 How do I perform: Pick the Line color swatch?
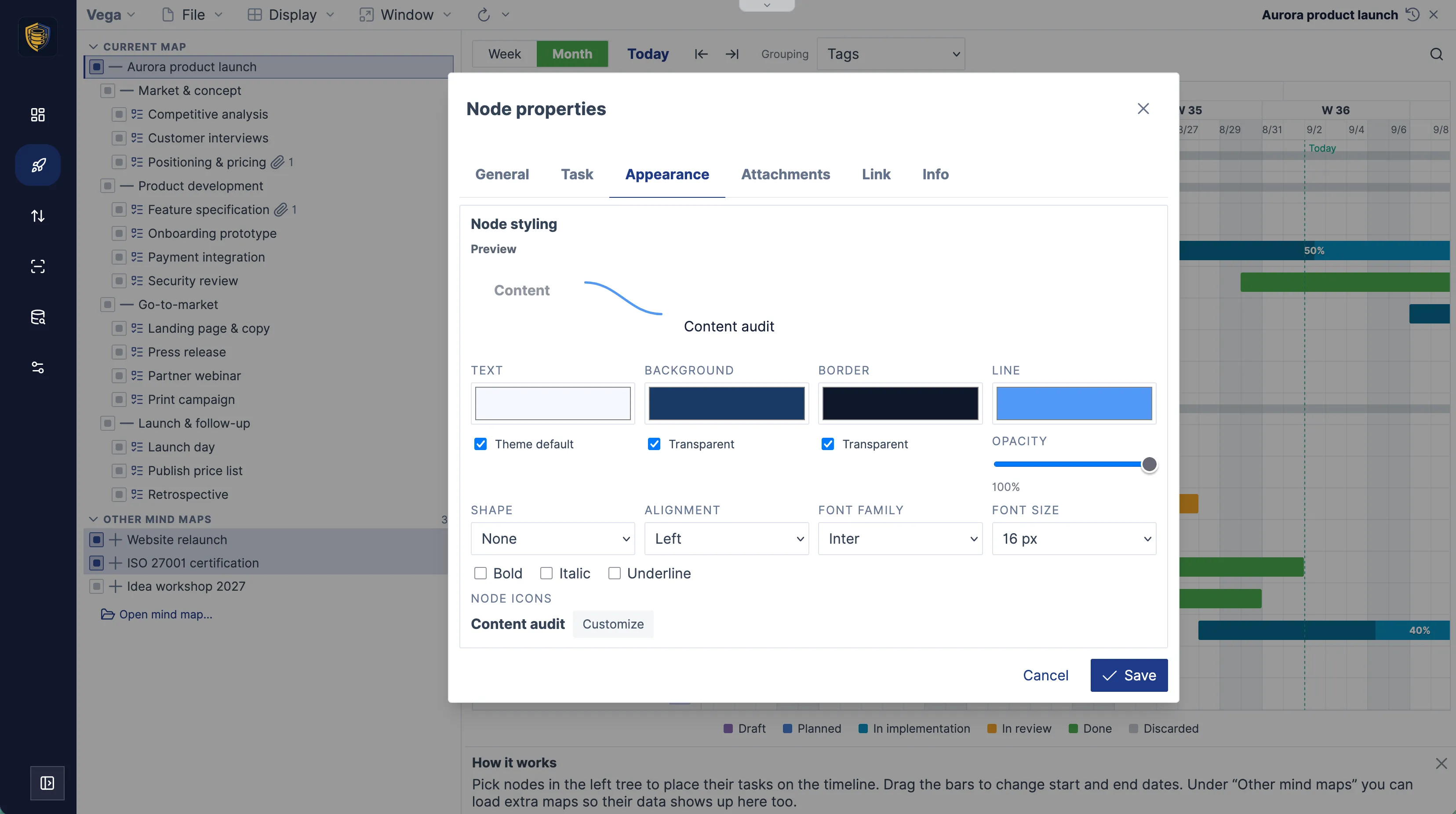[1074, 403]
